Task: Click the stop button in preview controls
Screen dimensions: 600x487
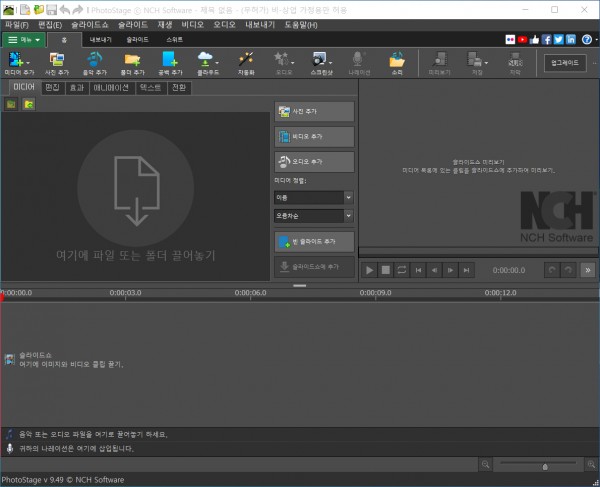Action: [386, 270]
